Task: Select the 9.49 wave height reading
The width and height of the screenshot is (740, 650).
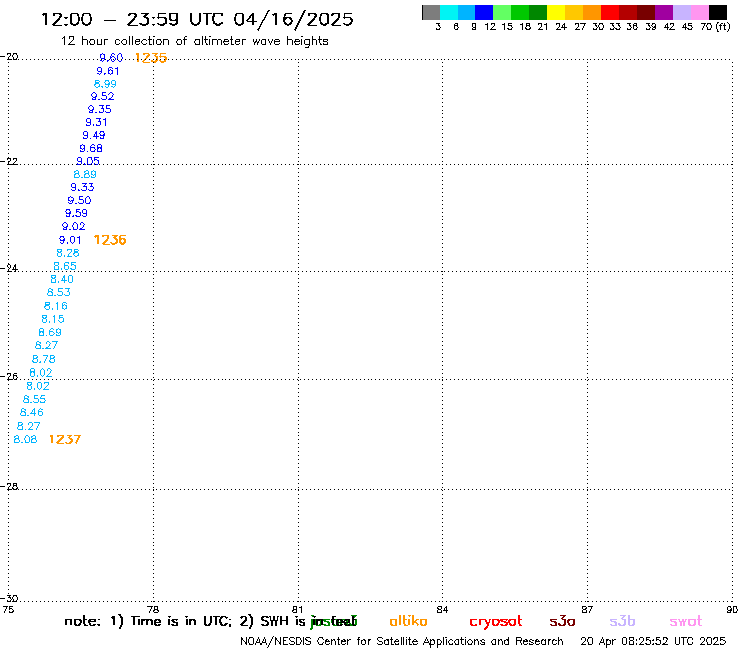Action: tap(94, 135)
